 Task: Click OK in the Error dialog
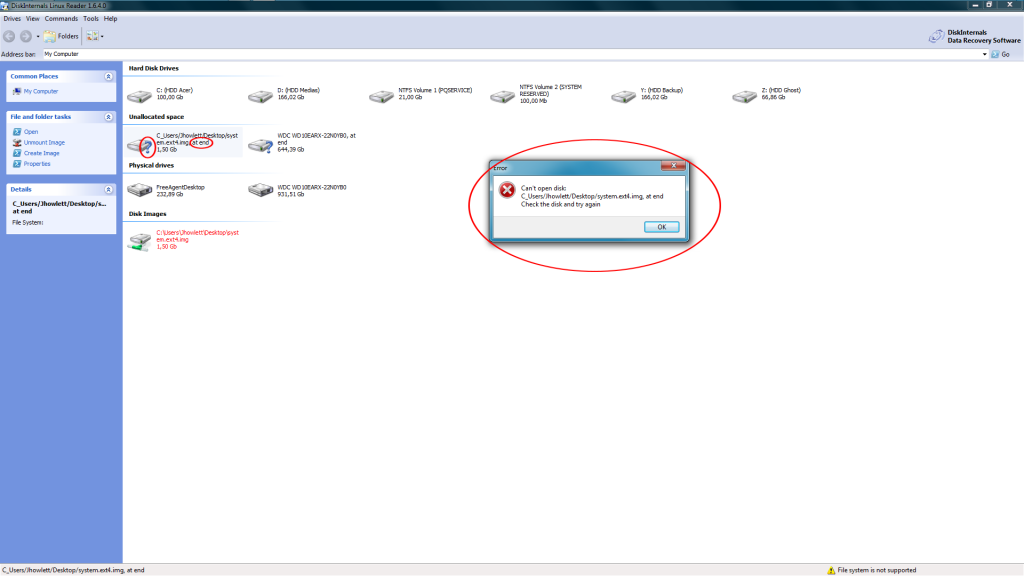[662, 227]
